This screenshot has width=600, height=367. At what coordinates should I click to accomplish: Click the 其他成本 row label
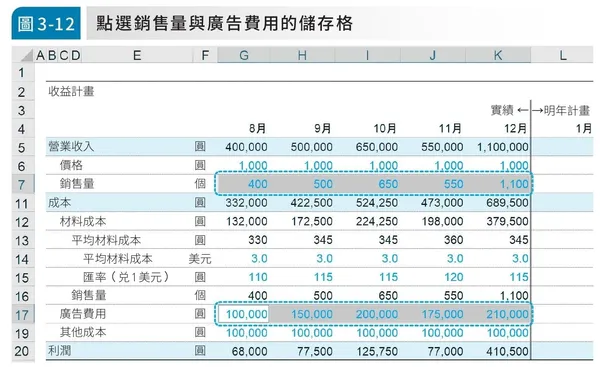point(83,332)
